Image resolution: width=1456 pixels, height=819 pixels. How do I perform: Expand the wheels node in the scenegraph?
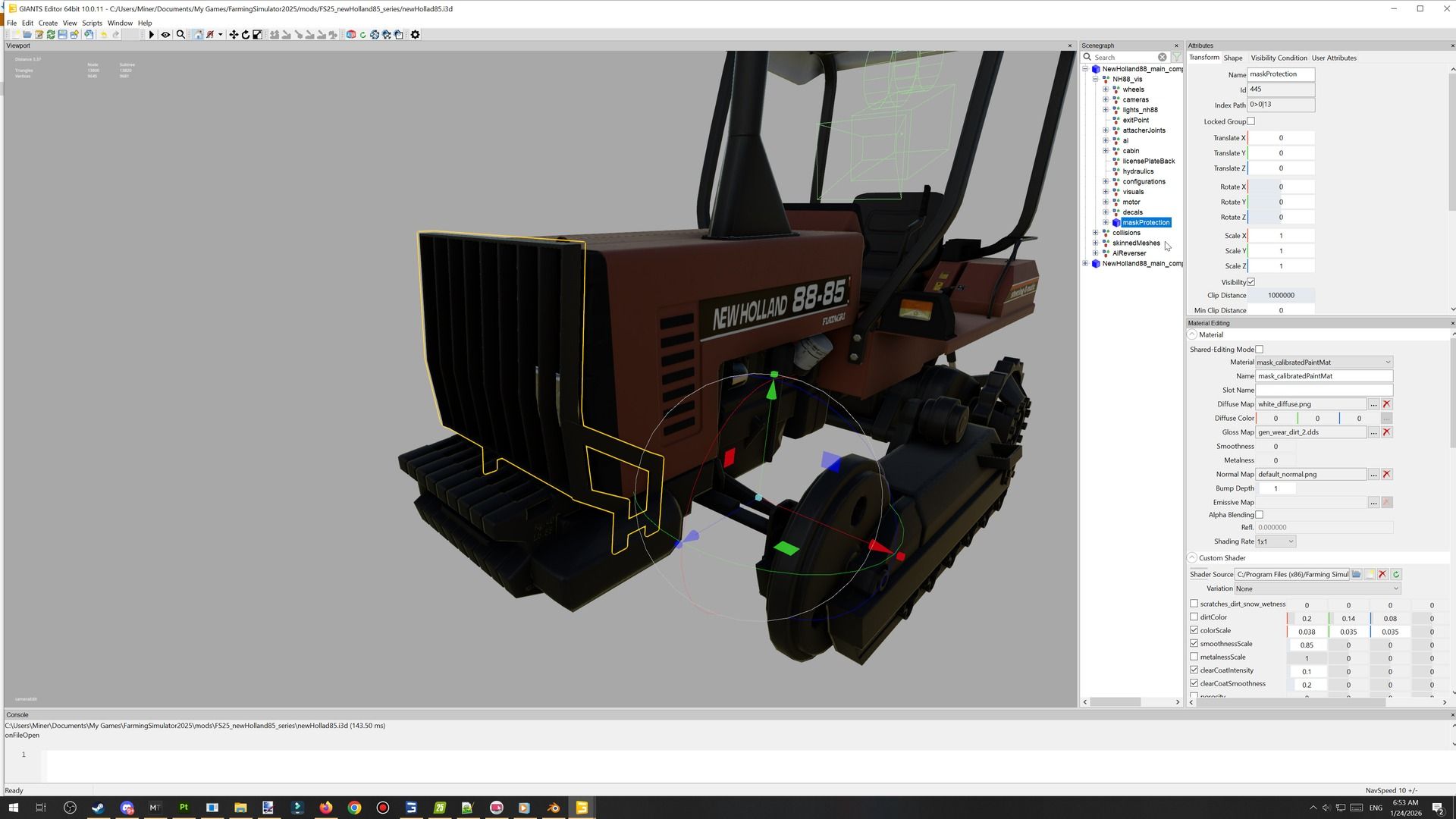[x=1106, y=89]
